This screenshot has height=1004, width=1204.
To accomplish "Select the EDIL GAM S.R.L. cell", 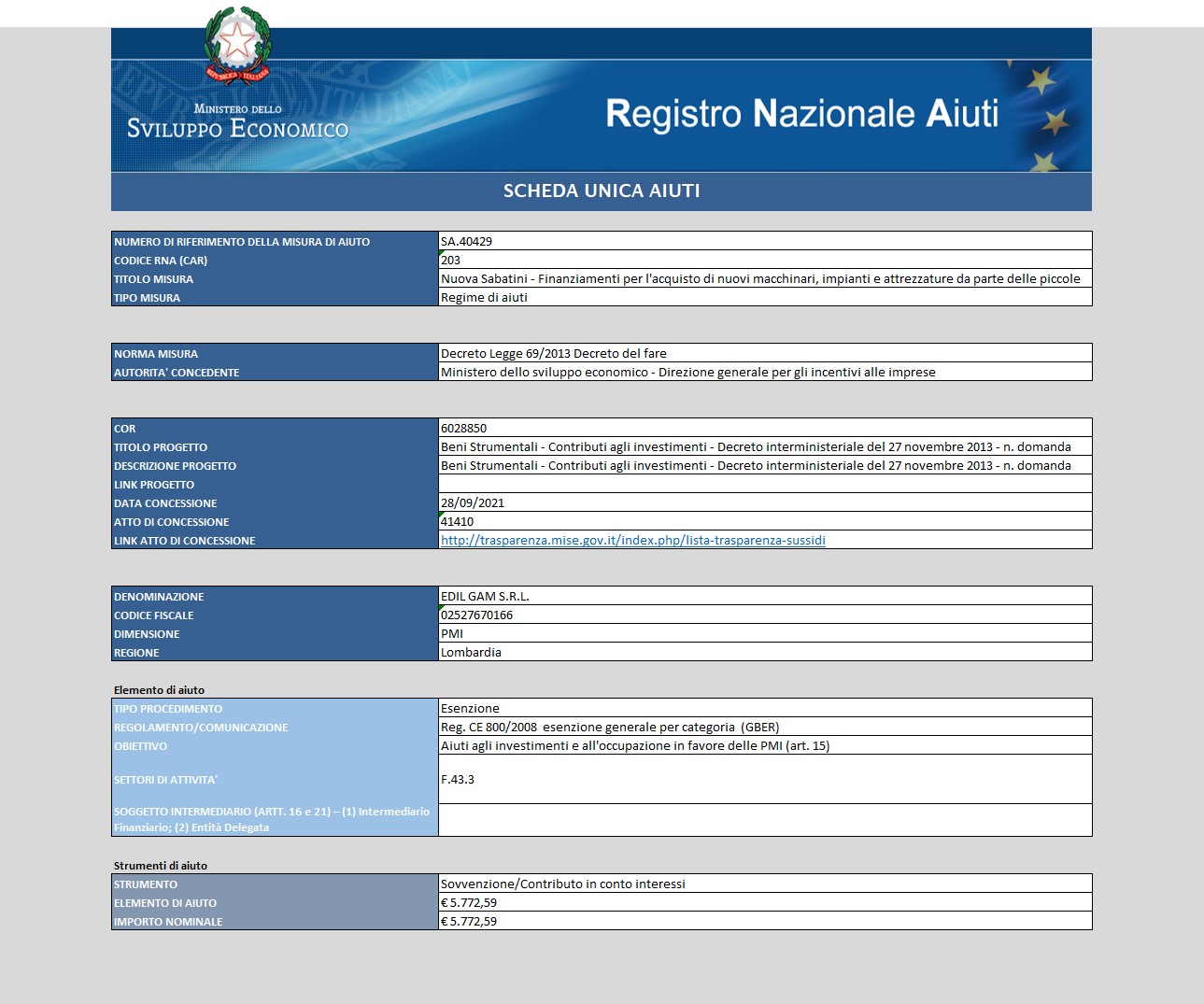I will (765, 596).
